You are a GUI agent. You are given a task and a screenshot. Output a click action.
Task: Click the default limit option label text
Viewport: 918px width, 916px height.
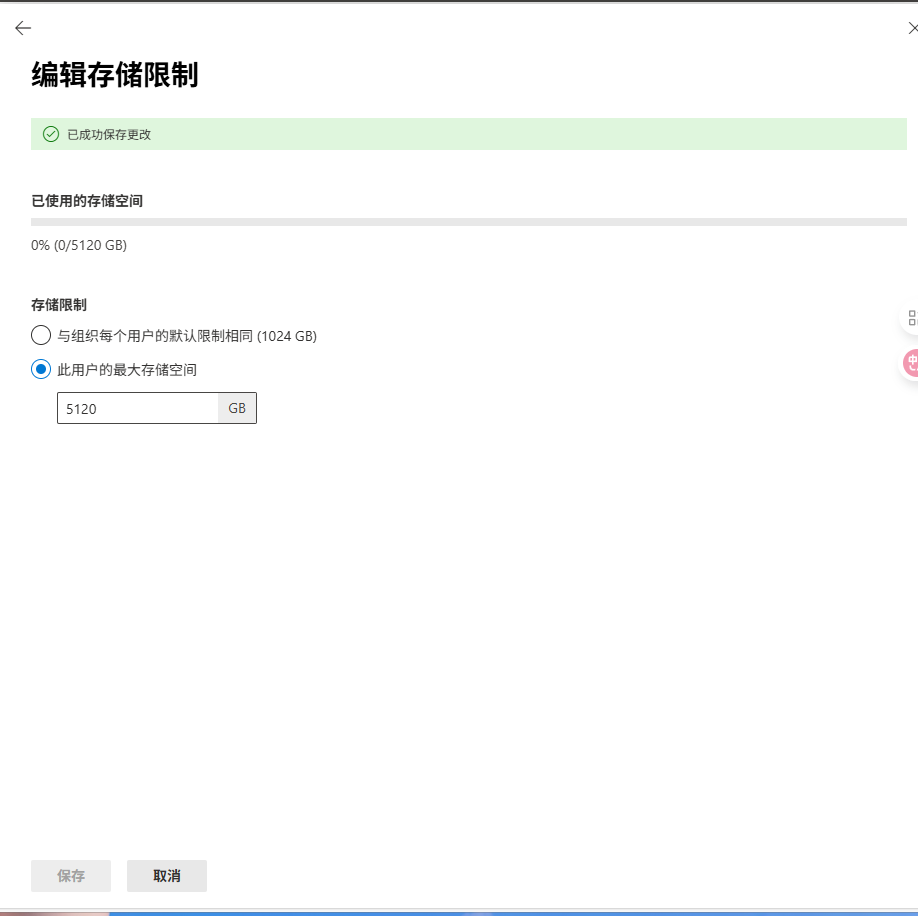[x=185, y=335]
